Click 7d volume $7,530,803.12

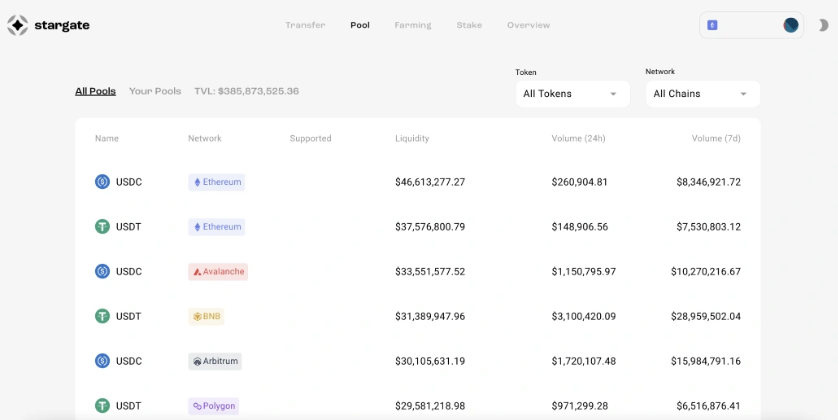pyautogui.click(x=709, y=227)
